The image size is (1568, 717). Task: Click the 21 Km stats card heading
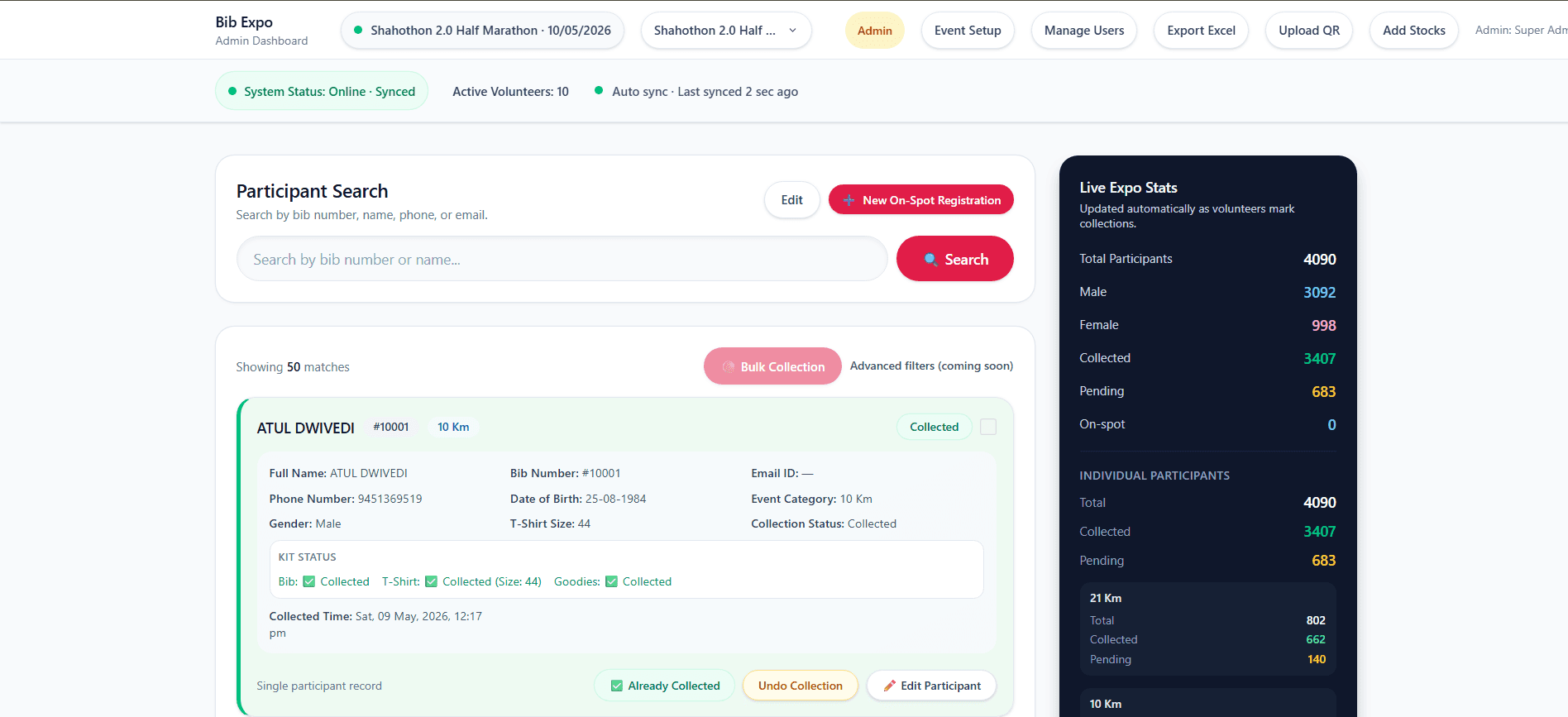tap(1106, 598)
